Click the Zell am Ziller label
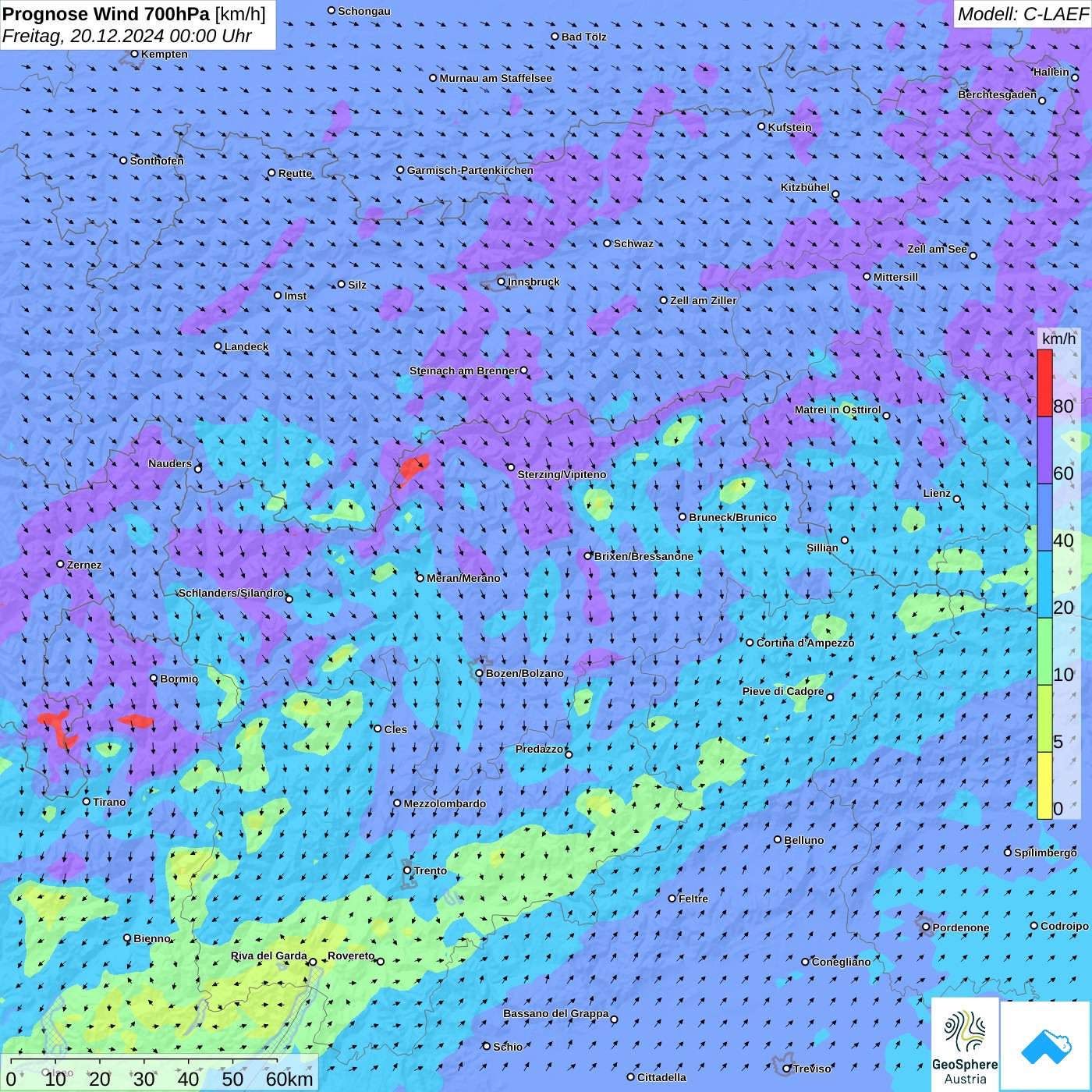This screenshot has height=1092, width=1092. point(703,300)
